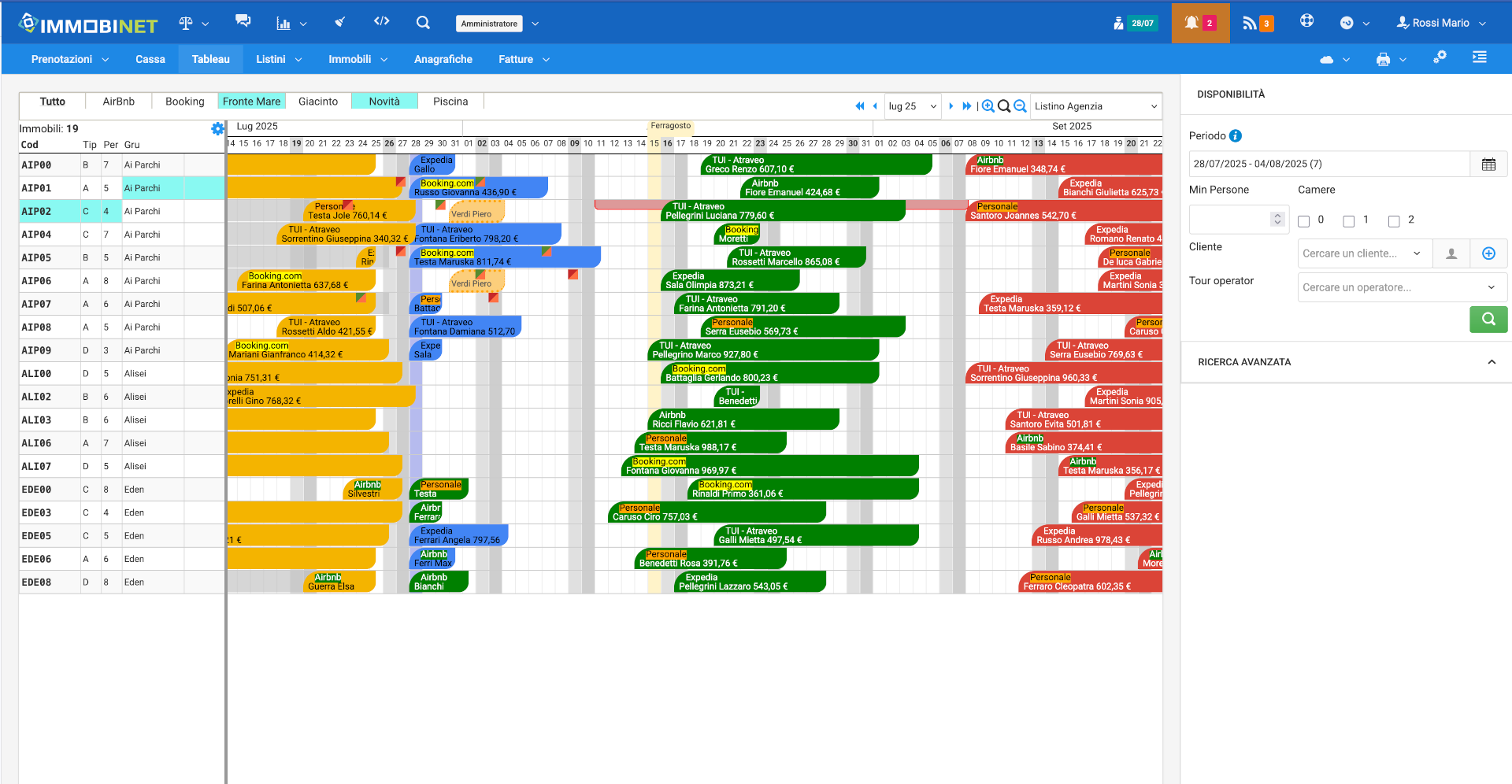This screenshot has height=784, width=1512.
Task: Switch to the Piscina tab
Action: click(x=450, y=102)
